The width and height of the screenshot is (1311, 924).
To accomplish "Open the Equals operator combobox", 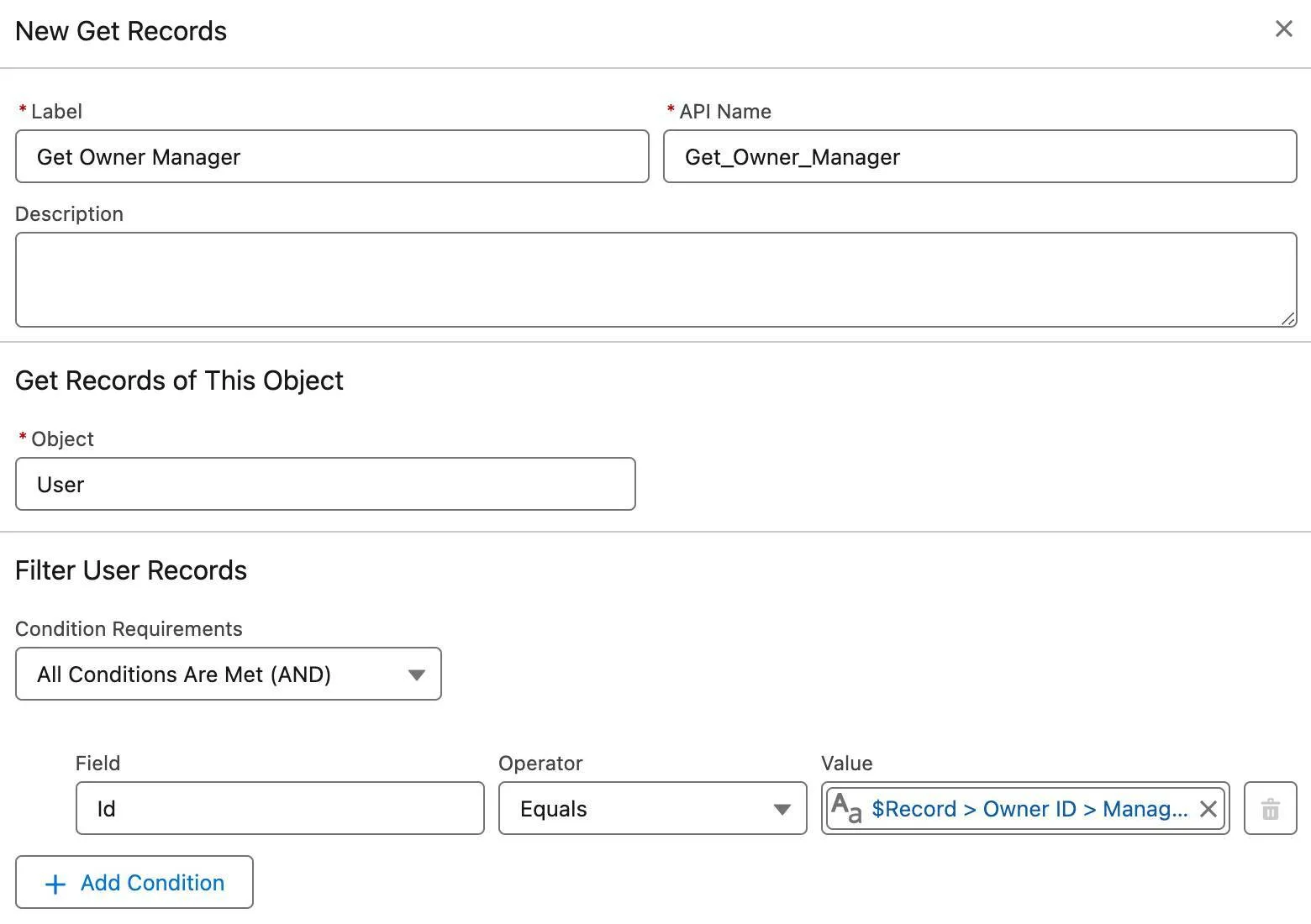I will 652,809.
